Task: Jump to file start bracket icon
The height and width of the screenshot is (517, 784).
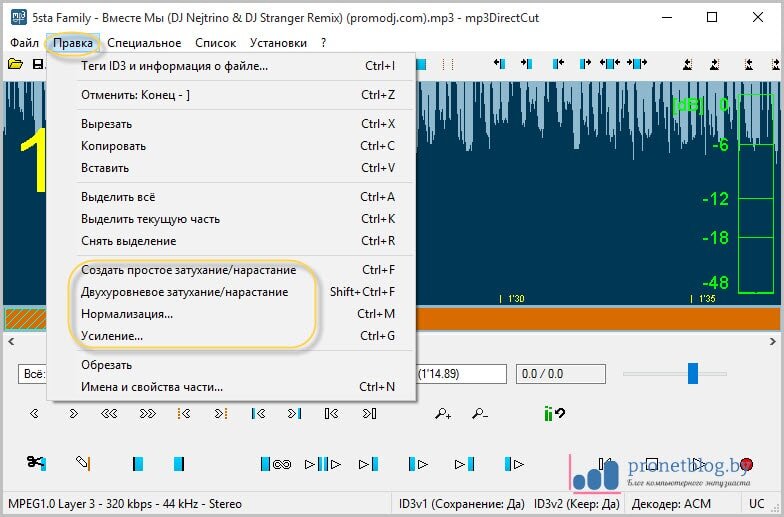Action: 332,414
